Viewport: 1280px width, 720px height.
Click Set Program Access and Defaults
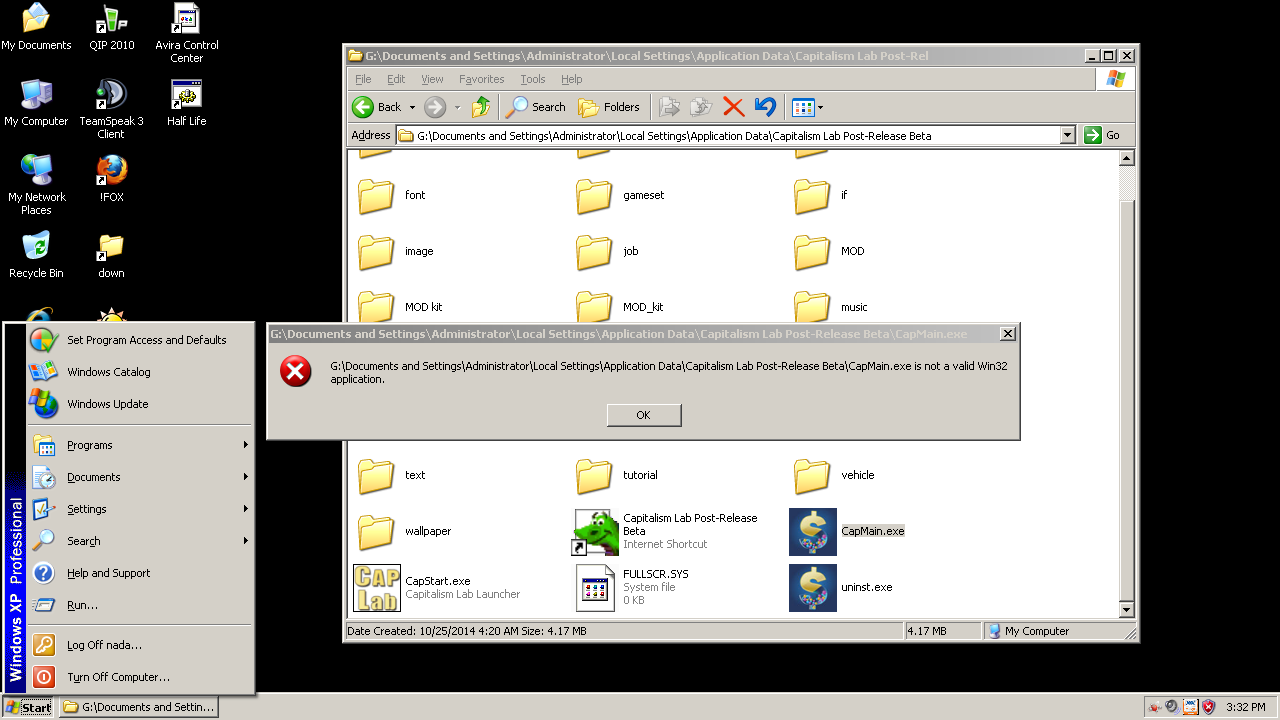tap(139, 340)
